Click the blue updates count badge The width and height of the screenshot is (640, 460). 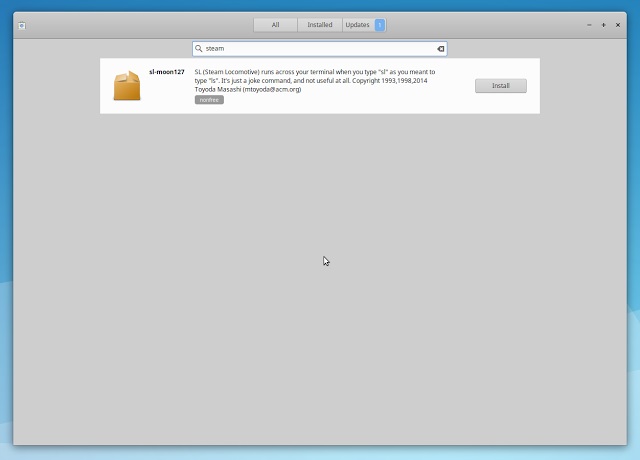point(380,25)
